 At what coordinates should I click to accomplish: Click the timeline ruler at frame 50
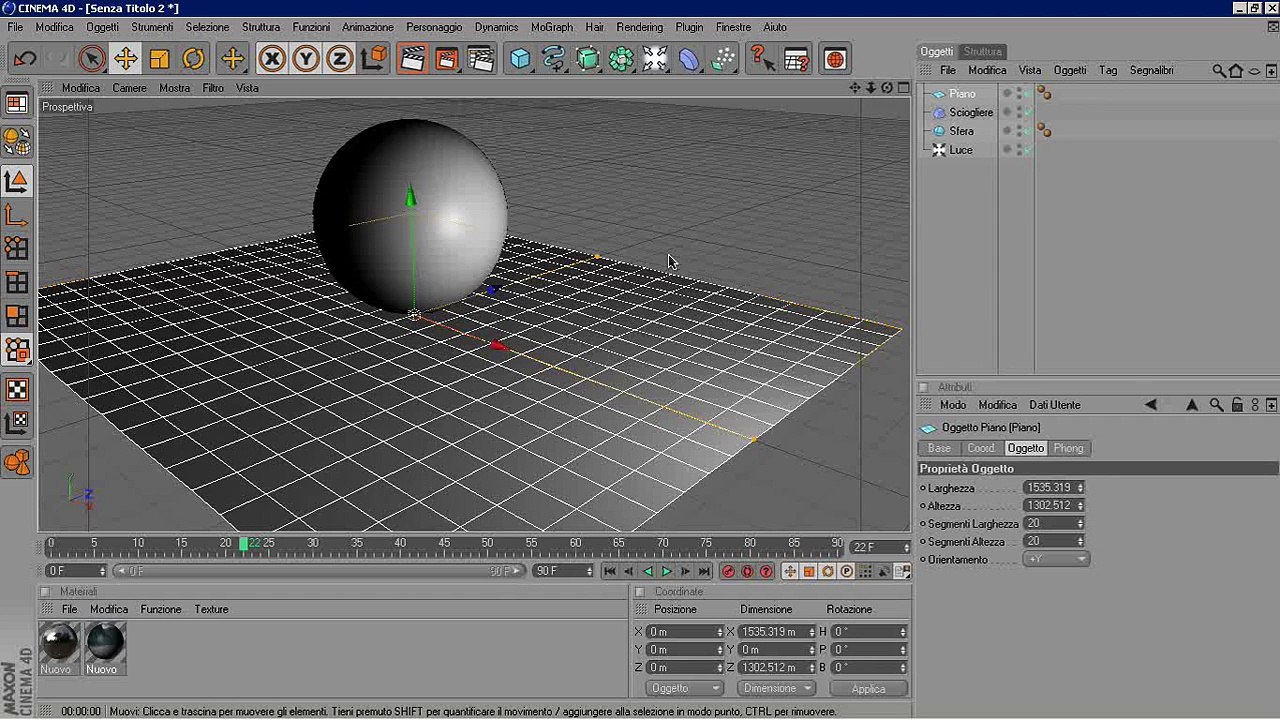(x=487, y=544)
